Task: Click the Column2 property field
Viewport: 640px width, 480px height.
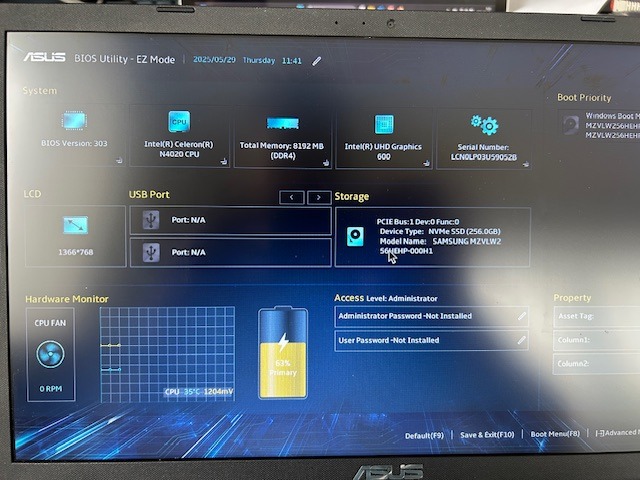Action: pos(597,364)
